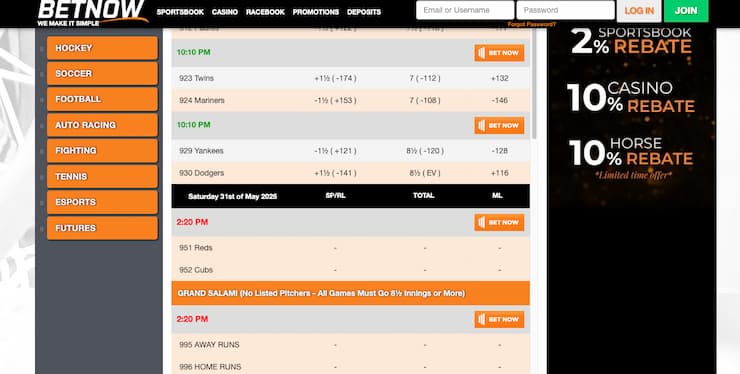Select Yankees run line -1½ (+121)

pyautogui.click(x=335, y=151)
